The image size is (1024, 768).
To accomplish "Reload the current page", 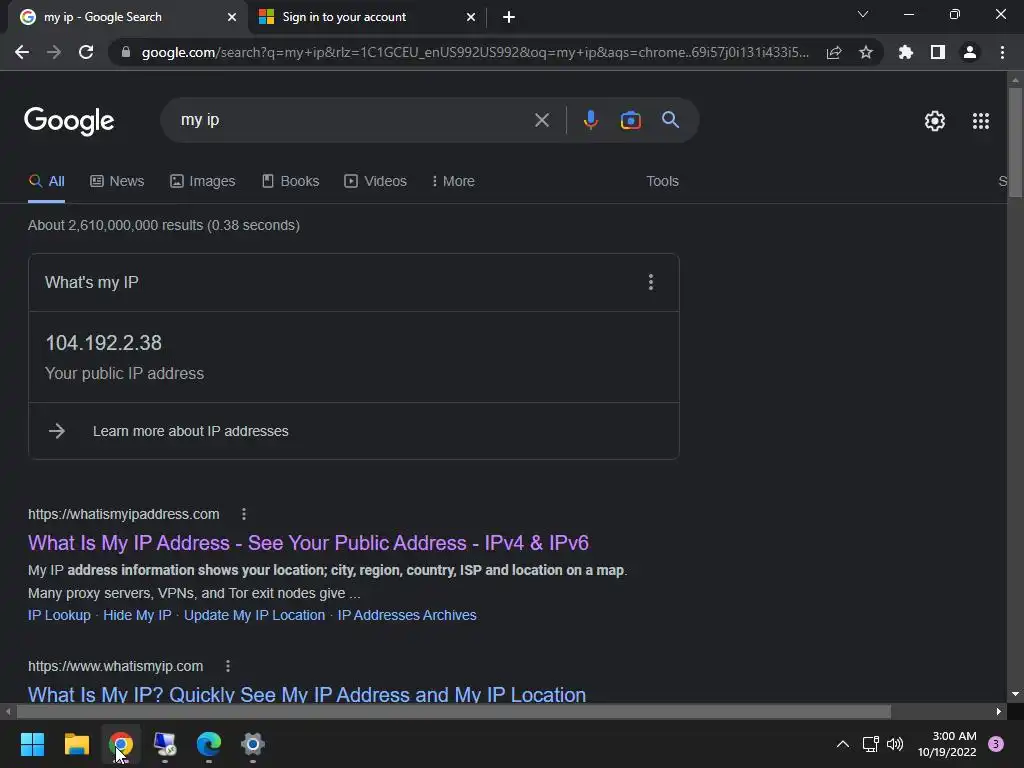I will click(86, 52).
